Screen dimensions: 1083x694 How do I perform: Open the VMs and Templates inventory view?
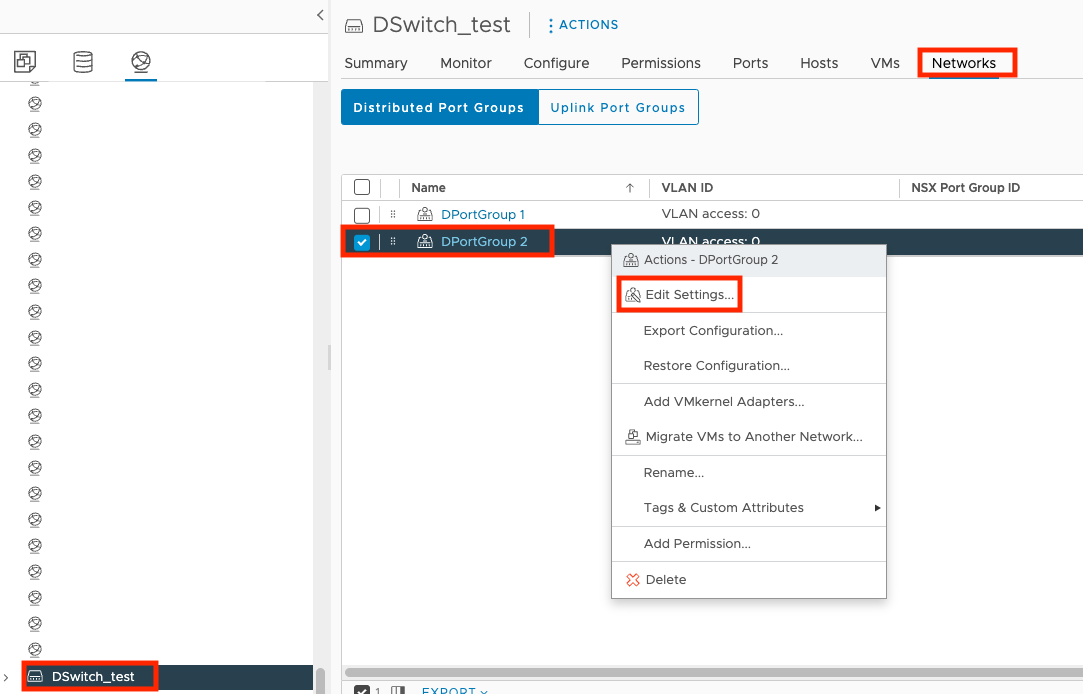point(25,62)
